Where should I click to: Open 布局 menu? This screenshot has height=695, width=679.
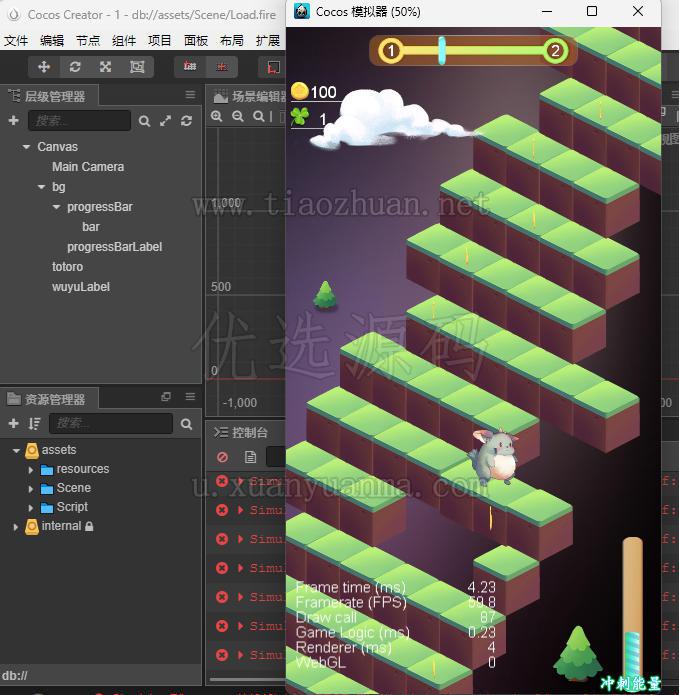231,41
